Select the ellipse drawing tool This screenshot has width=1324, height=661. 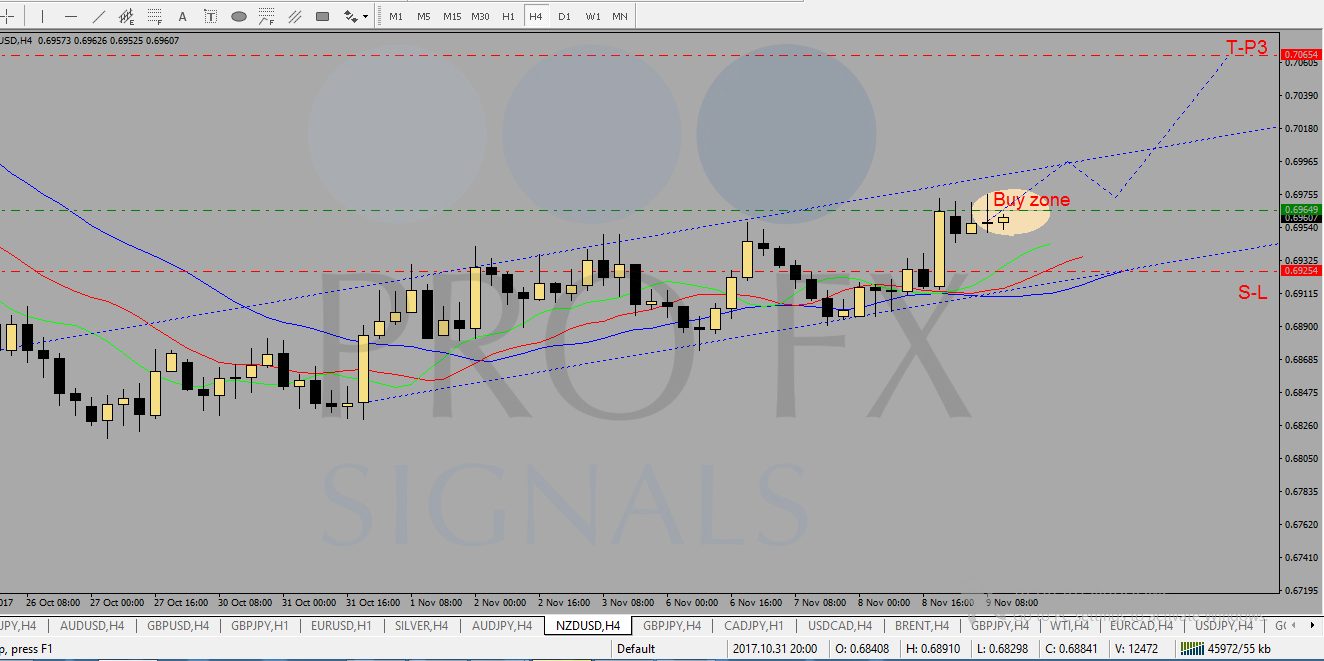click(238, 16)
